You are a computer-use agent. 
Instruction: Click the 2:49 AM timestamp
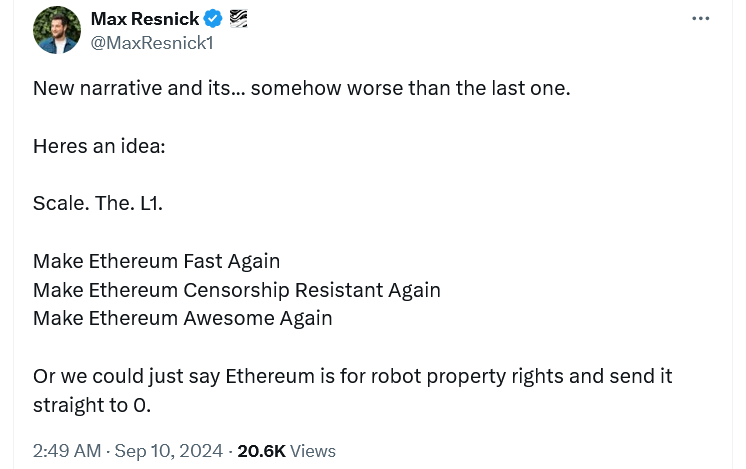point(66,451)
